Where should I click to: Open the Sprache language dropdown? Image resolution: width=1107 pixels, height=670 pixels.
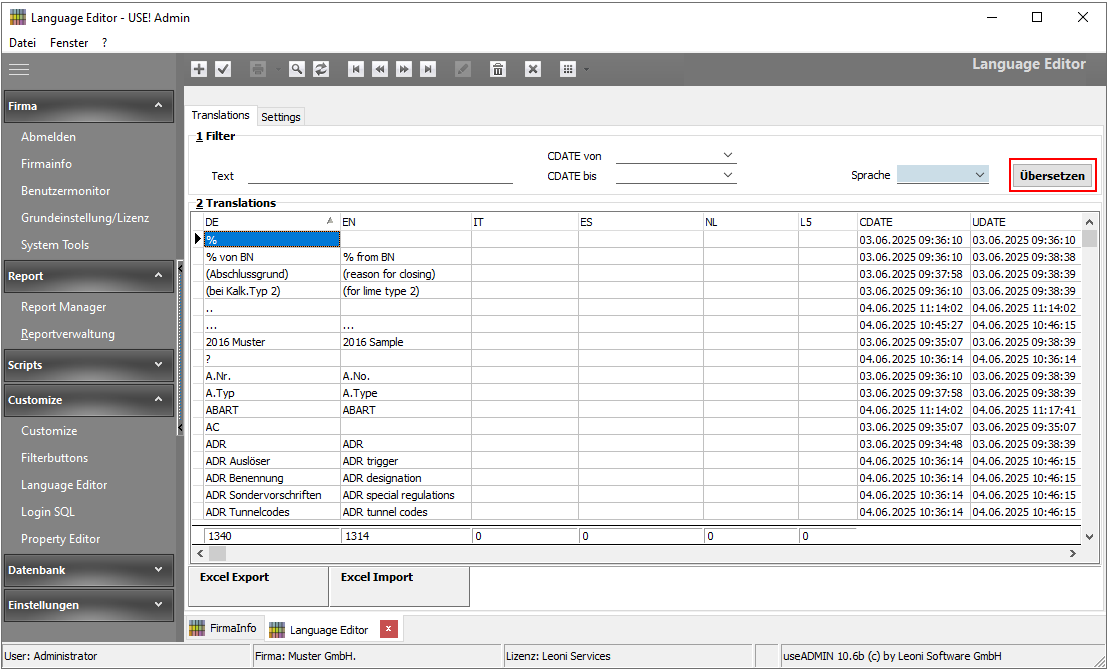click(980, 175)
